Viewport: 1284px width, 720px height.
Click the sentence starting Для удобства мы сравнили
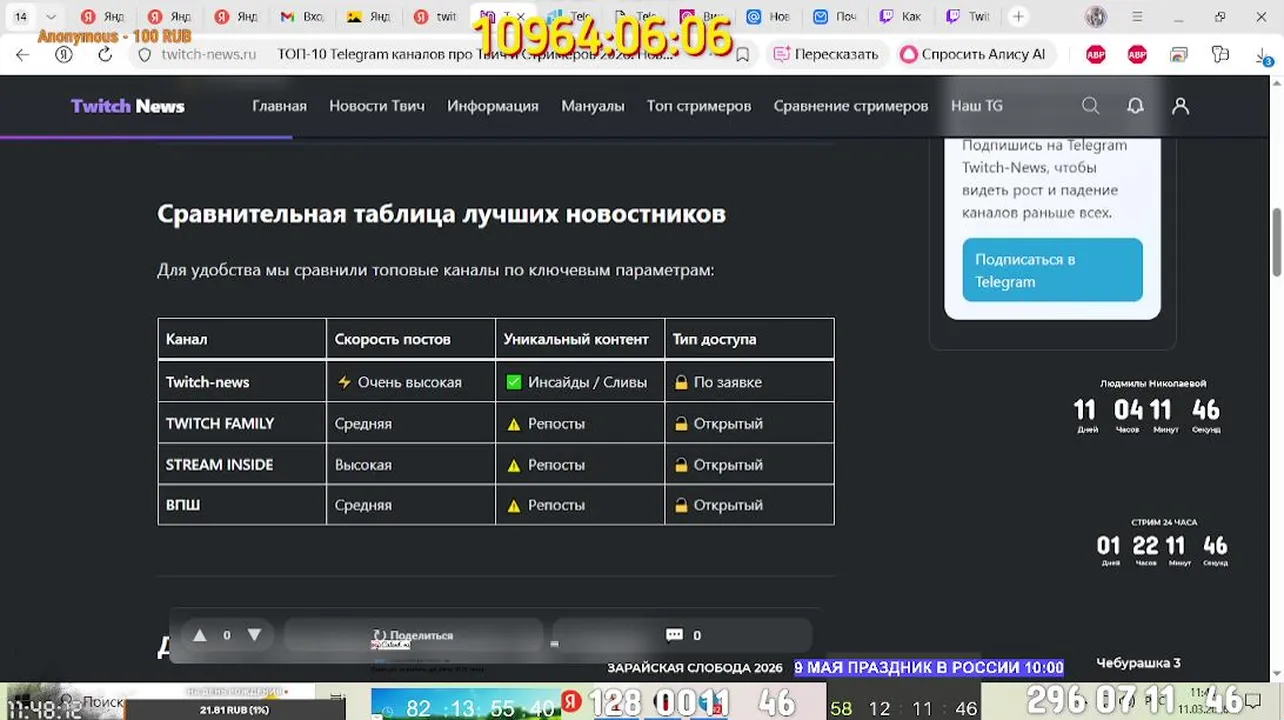[436, 270]
